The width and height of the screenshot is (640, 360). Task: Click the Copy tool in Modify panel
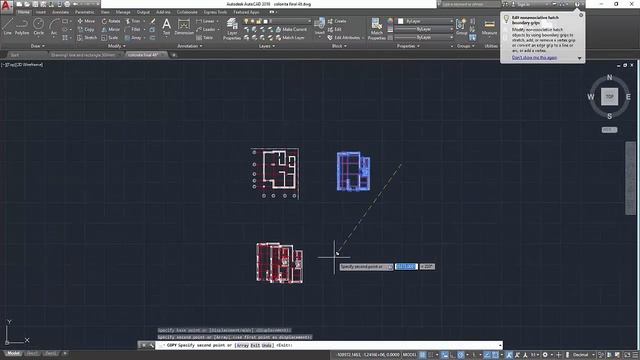tap(86, 29)
